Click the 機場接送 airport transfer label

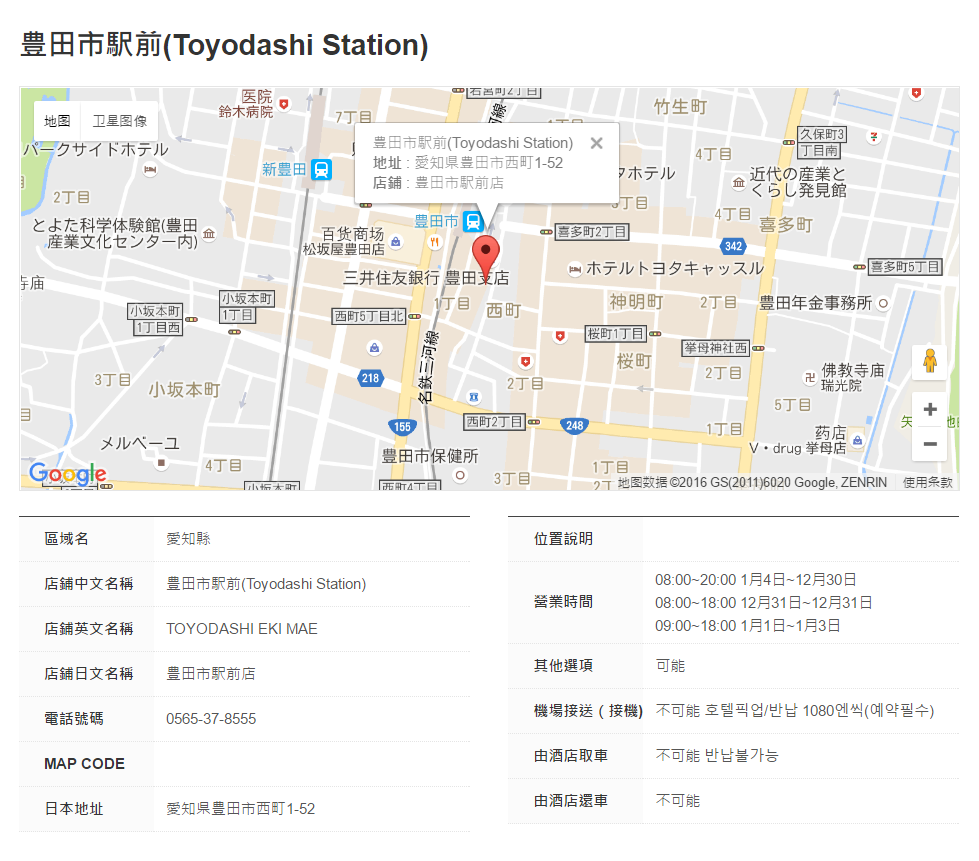click(588, 711)
